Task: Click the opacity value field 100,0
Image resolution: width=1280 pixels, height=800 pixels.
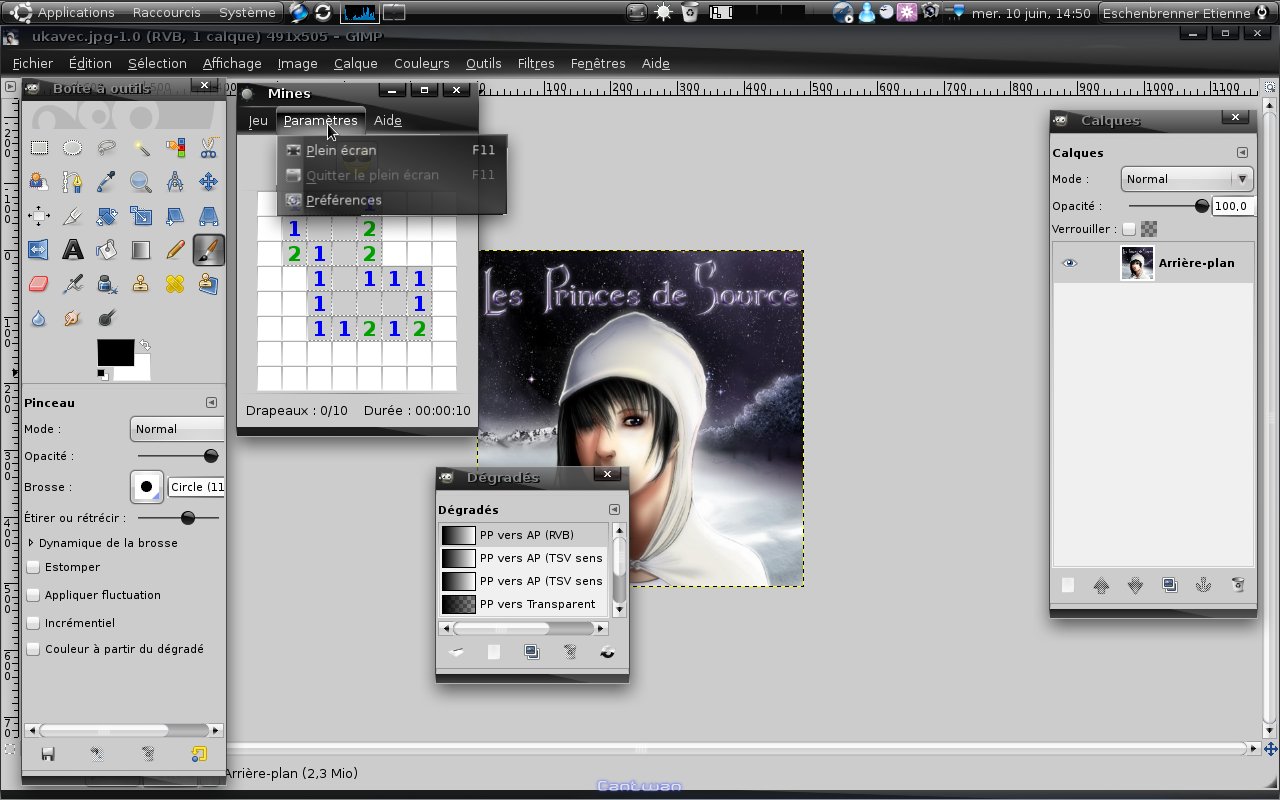Action: (x=1233, y=206)
